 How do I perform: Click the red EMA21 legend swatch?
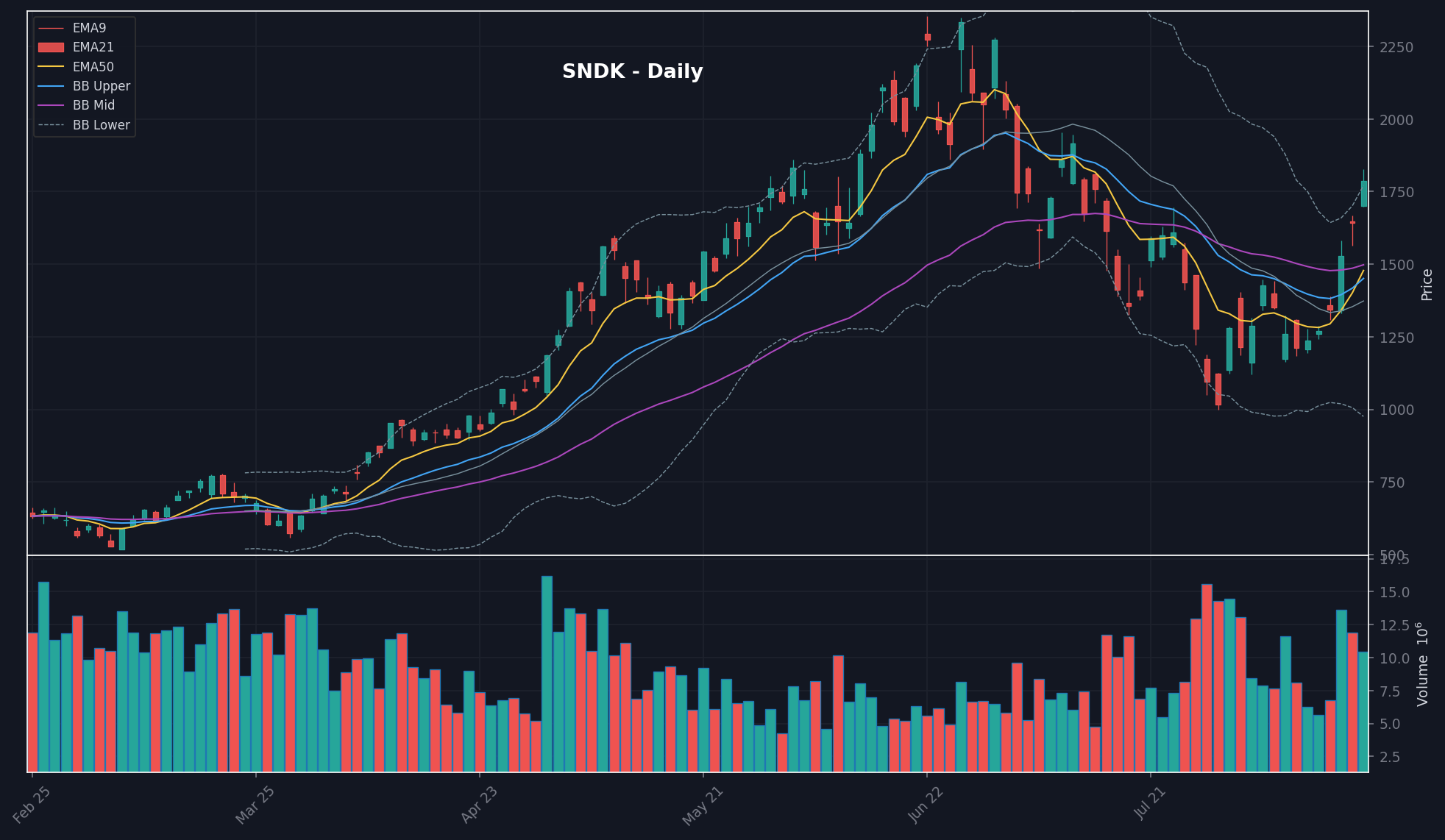coord(51,47)
